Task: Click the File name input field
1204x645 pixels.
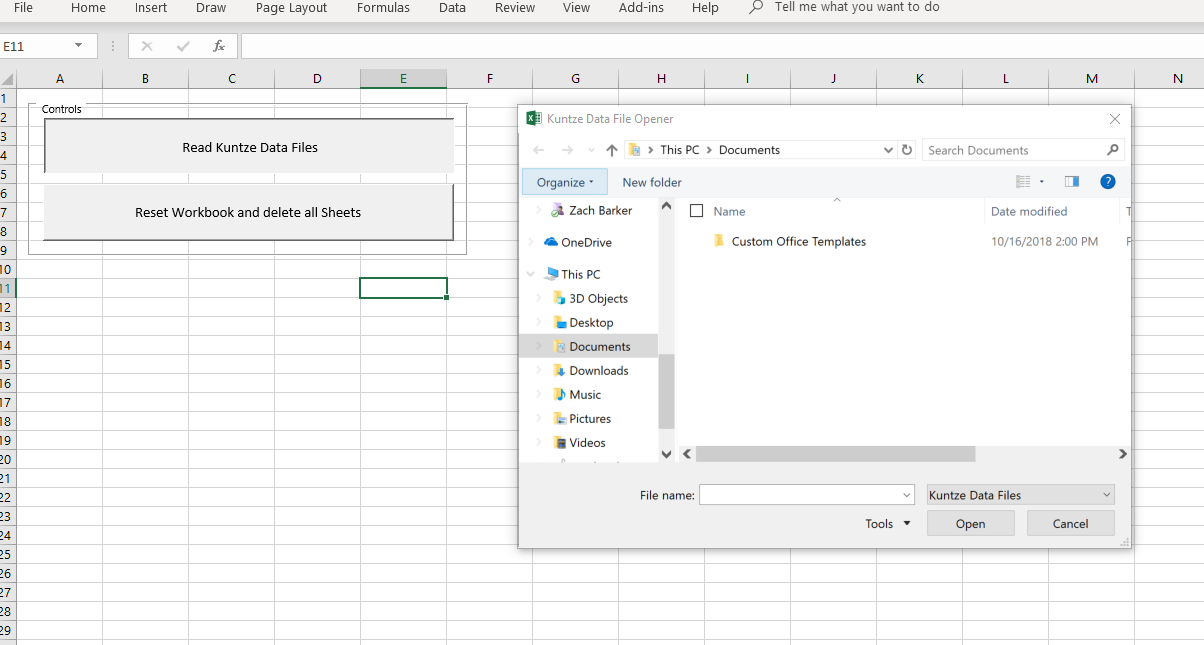Action: click(800, 495)
